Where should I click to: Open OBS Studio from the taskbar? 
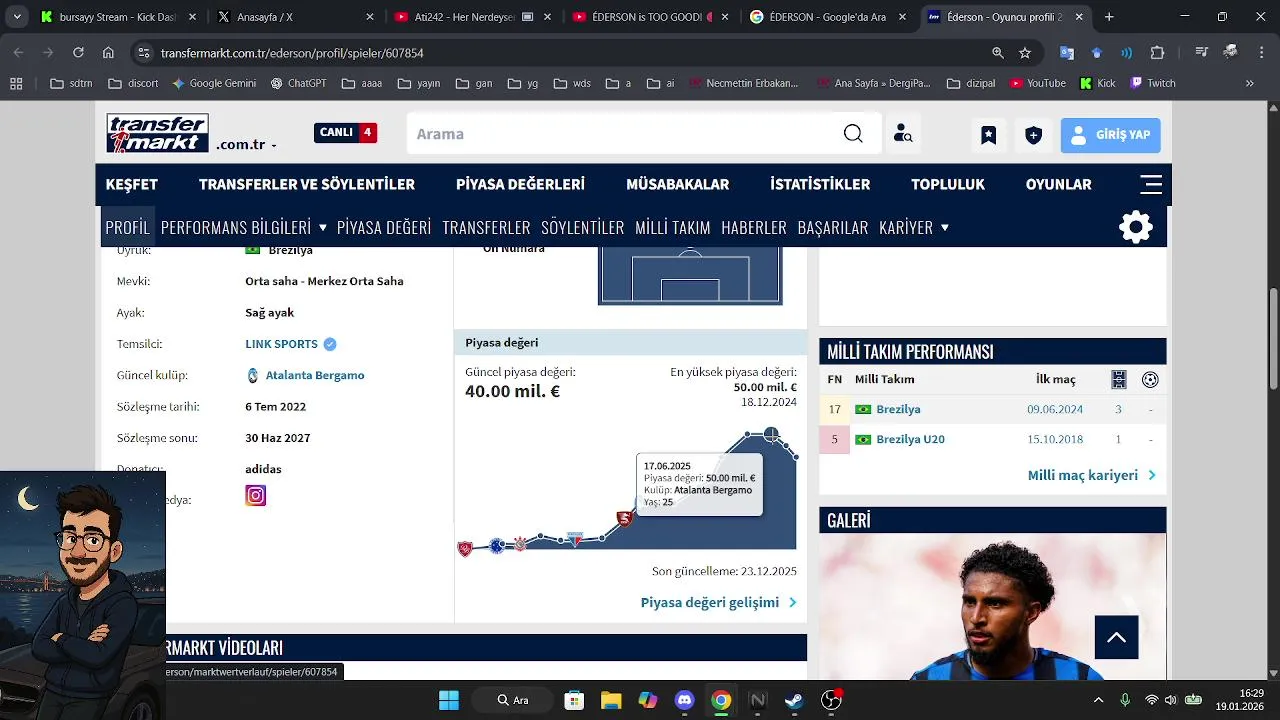(x=831, y=700)
